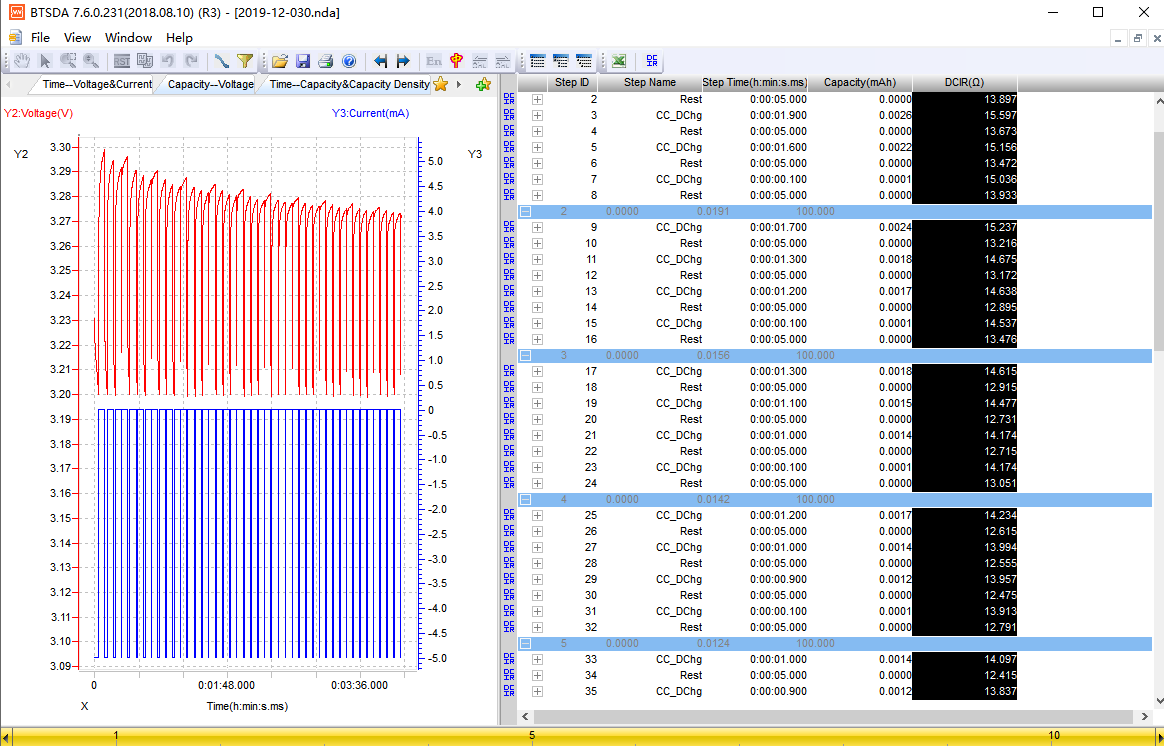Click the DCIR icon beside step 27
1164x746 pixels.
pos(509,547)
